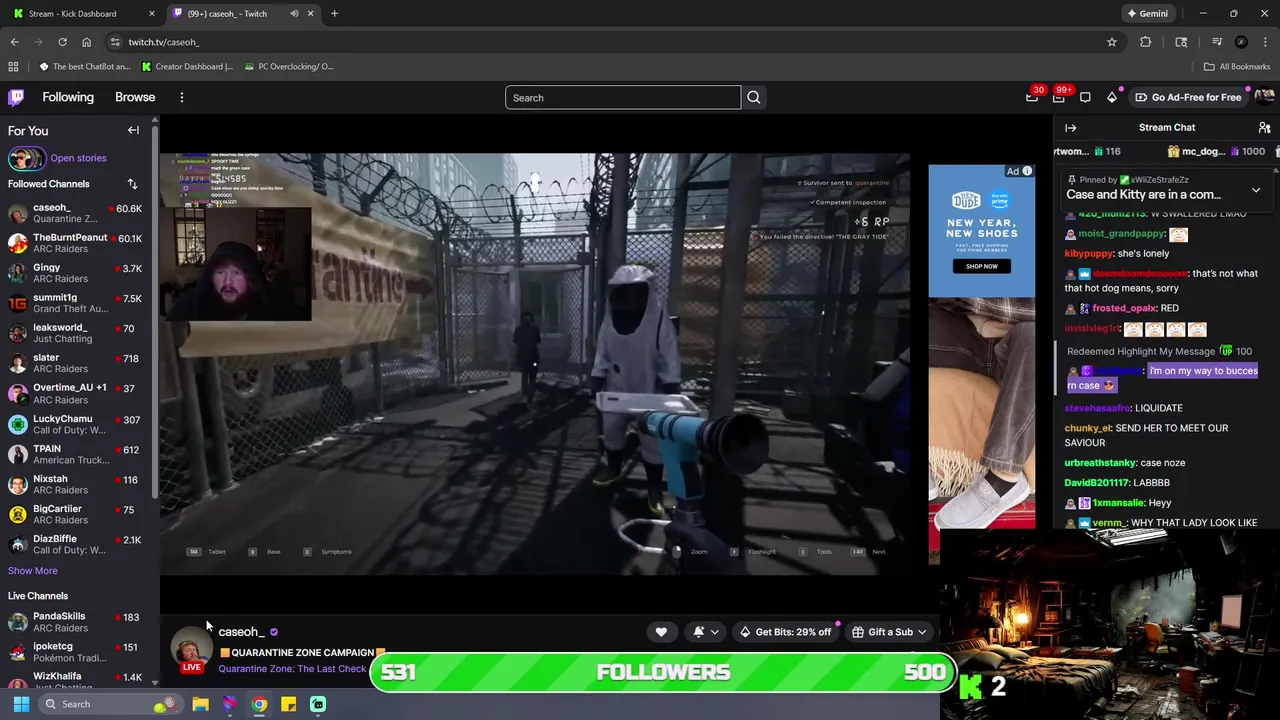The image size is (1280, 720).
Task: Click the browser Home icon
Action: point(86,42)
